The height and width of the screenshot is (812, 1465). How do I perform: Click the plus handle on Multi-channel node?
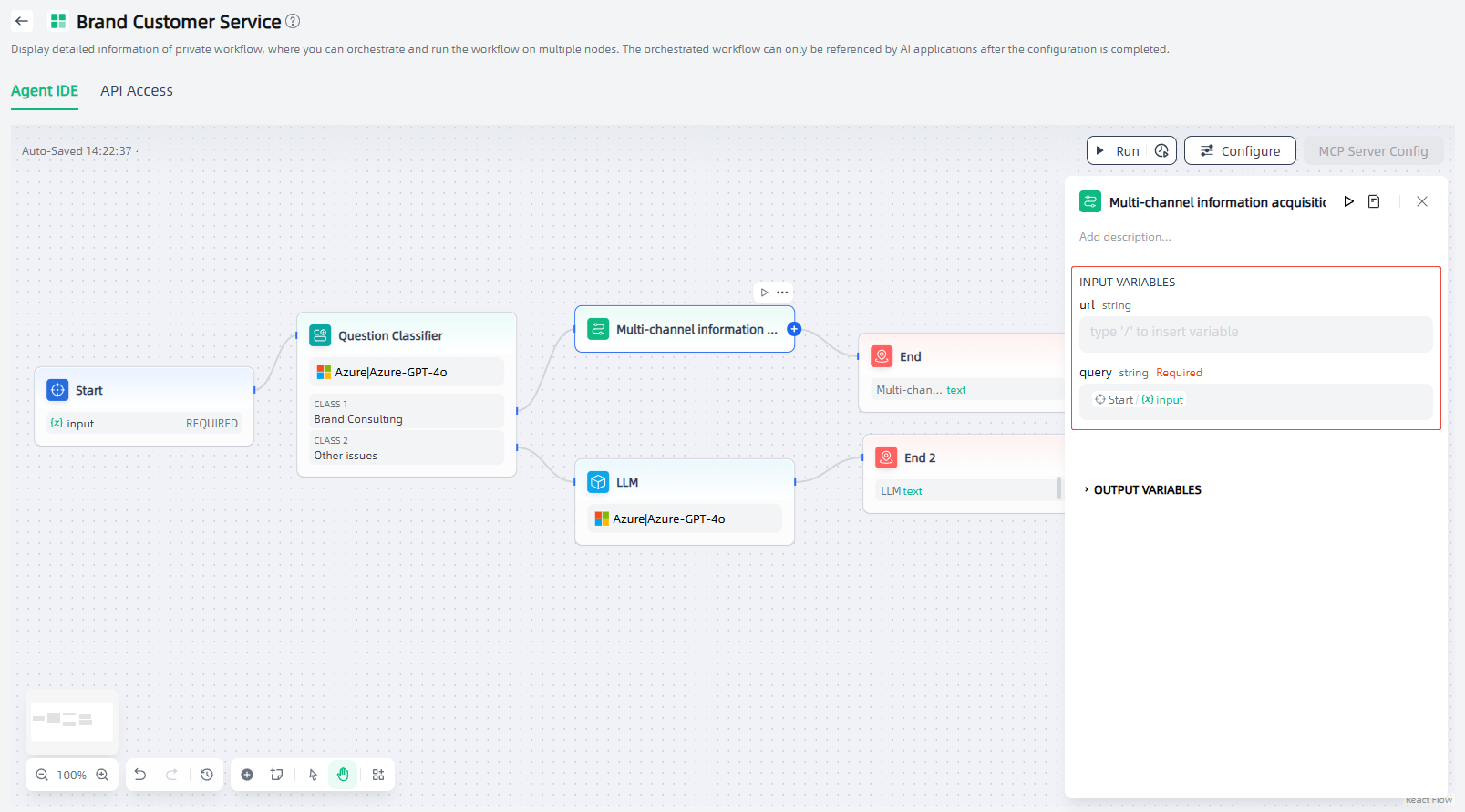pos(794,329)
